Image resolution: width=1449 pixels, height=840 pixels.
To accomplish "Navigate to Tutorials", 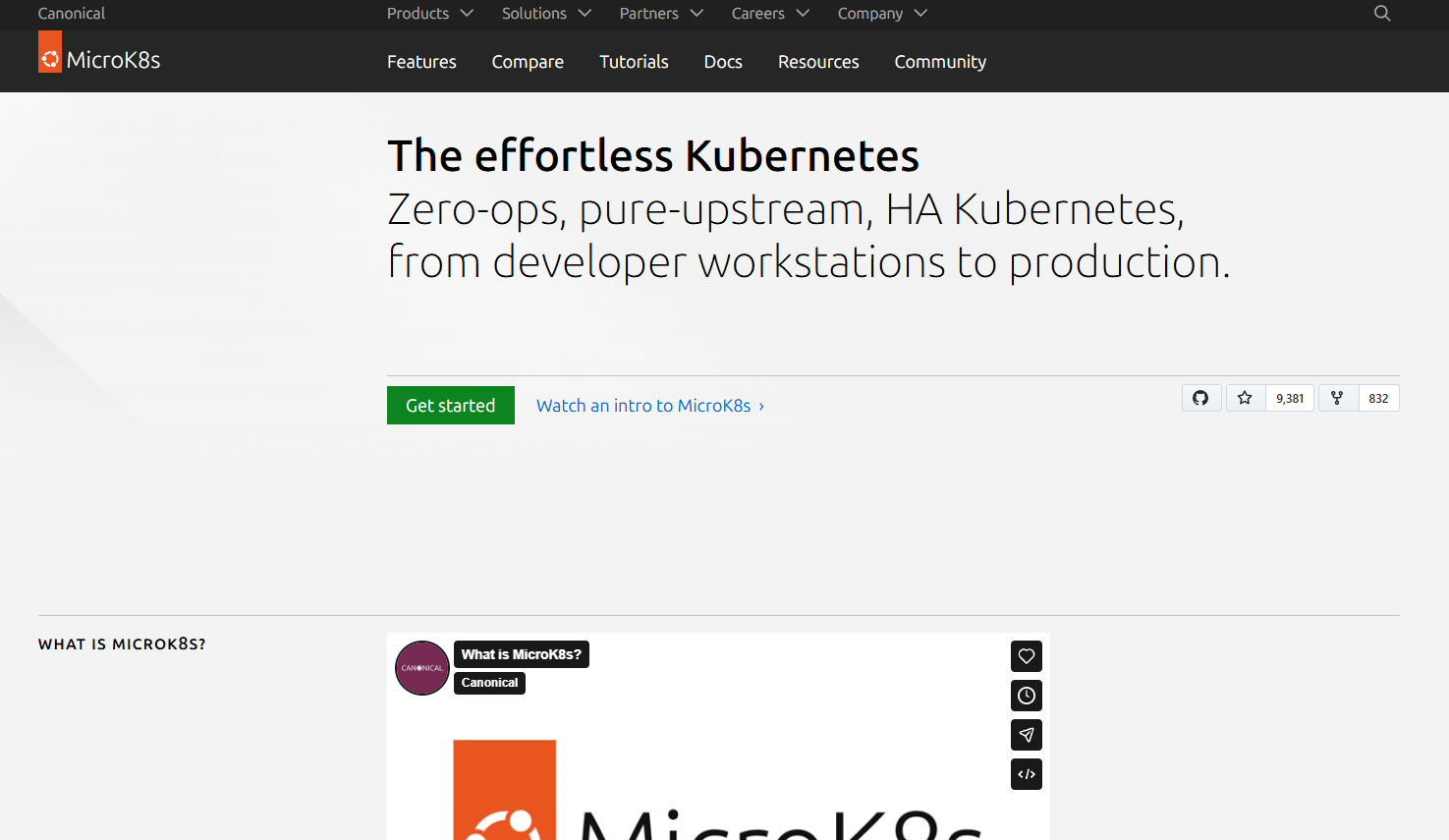I will tap(634, 62).
